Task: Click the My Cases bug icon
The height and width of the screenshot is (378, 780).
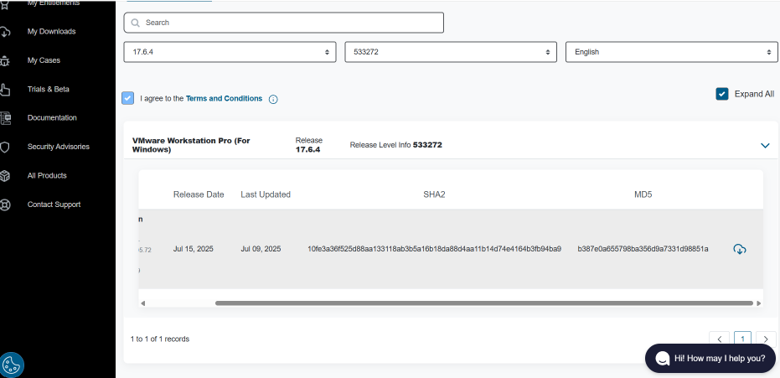Action: click(4, 61)
